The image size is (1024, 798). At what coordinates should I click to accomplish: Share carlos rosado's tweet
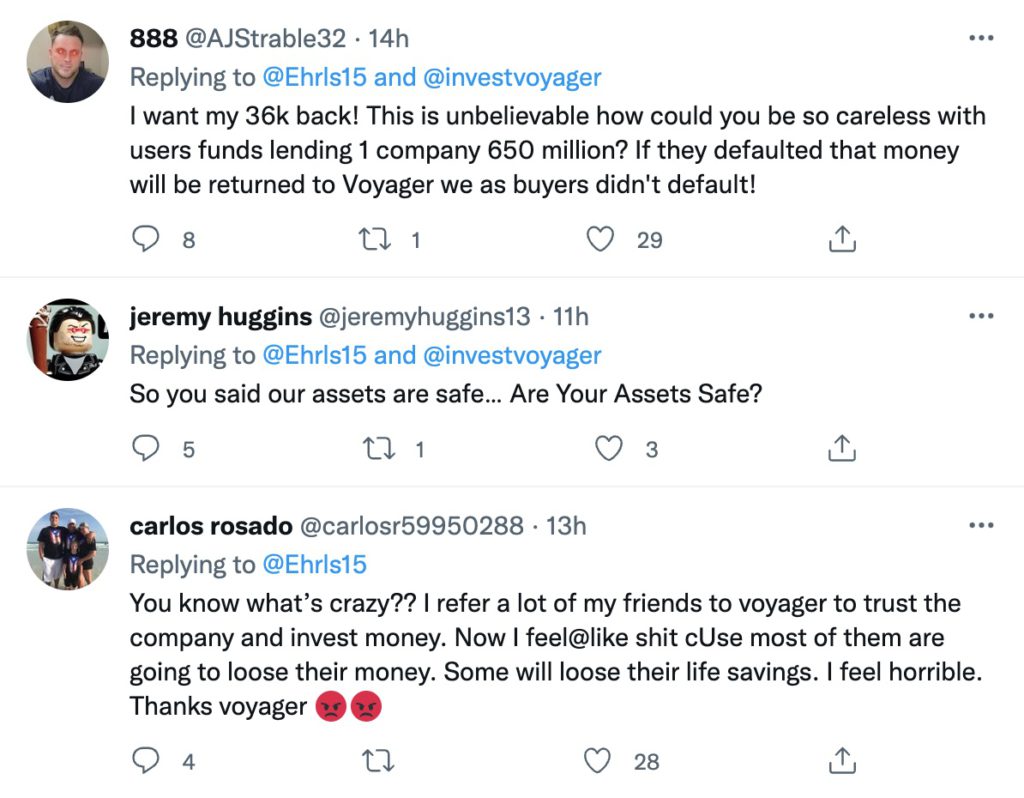[x=842, y=761]
